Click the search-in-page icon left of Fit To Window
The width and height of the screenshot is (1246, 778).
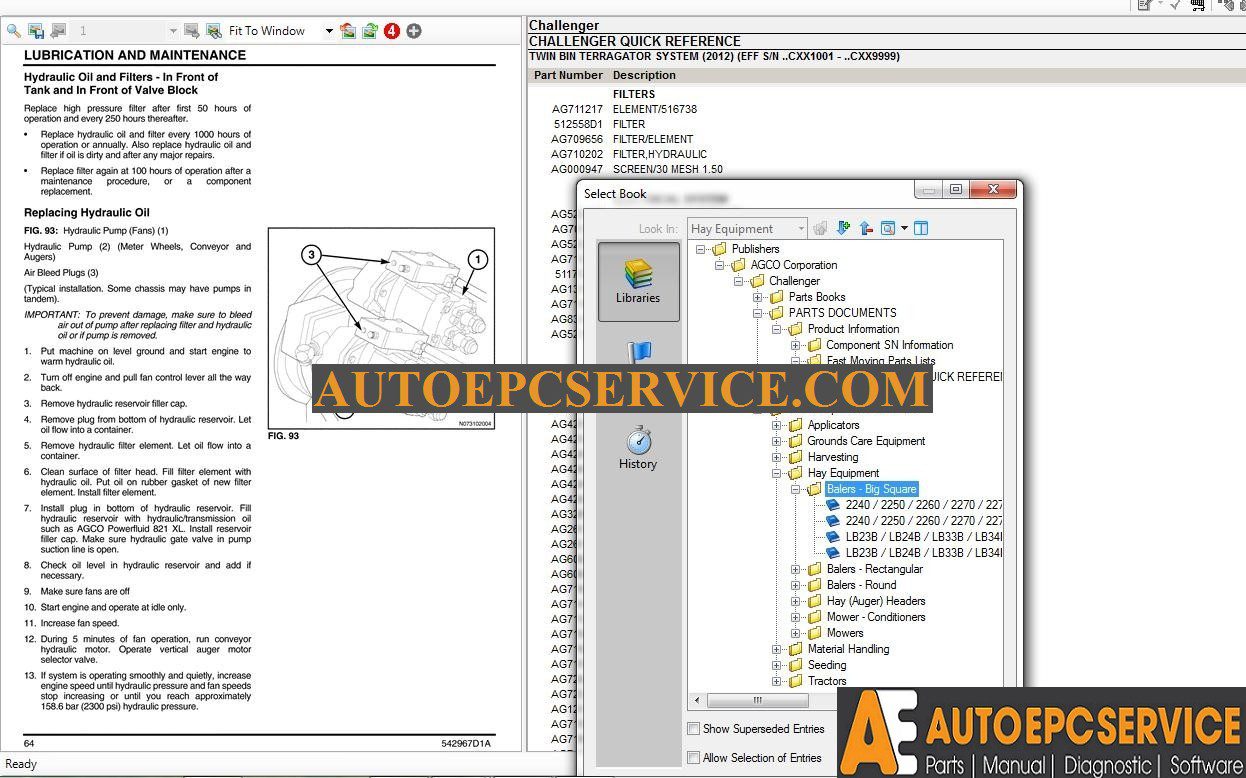coord(213,31)
